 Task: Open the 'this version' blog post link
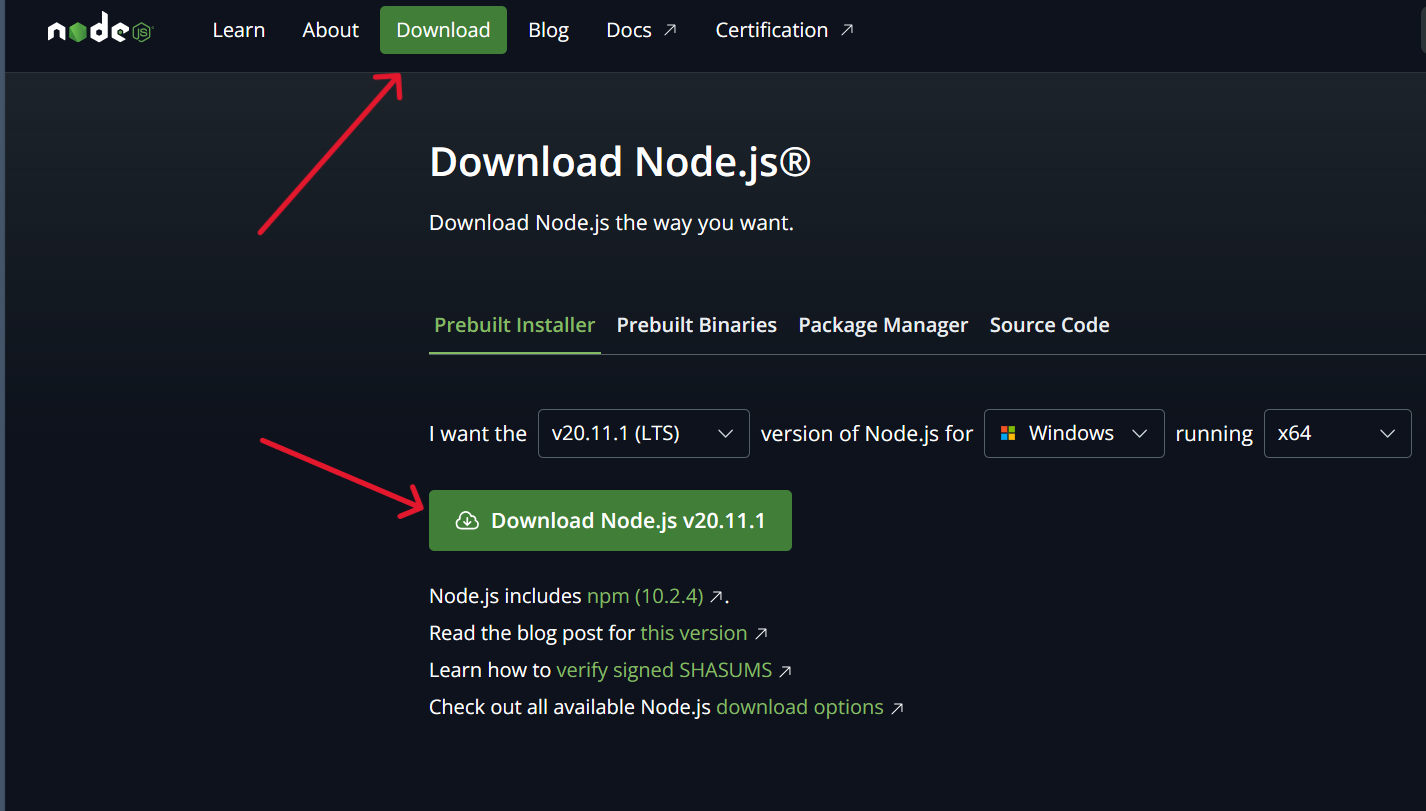(x=693, y=633)
